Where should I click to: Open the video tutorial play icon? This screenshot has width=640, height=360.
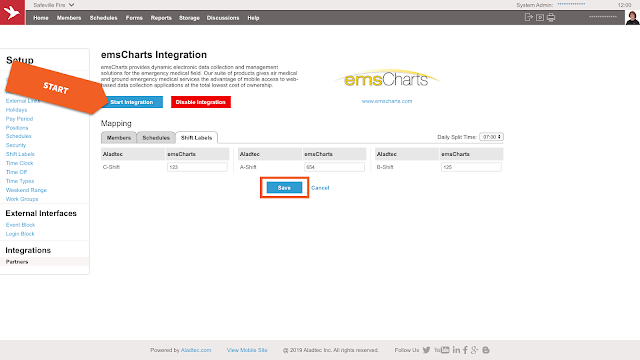(x=540, y=18)
